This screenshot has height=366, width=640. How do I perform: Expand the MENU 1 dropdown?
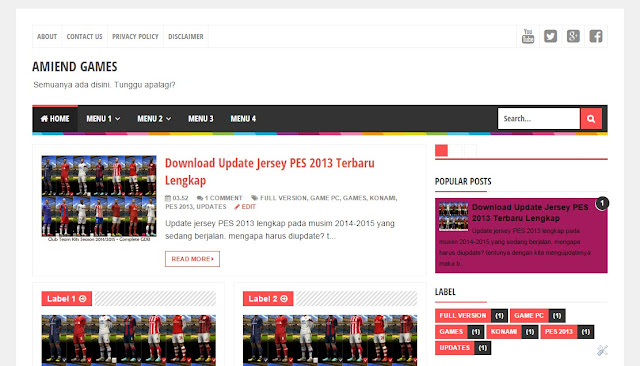103,119
